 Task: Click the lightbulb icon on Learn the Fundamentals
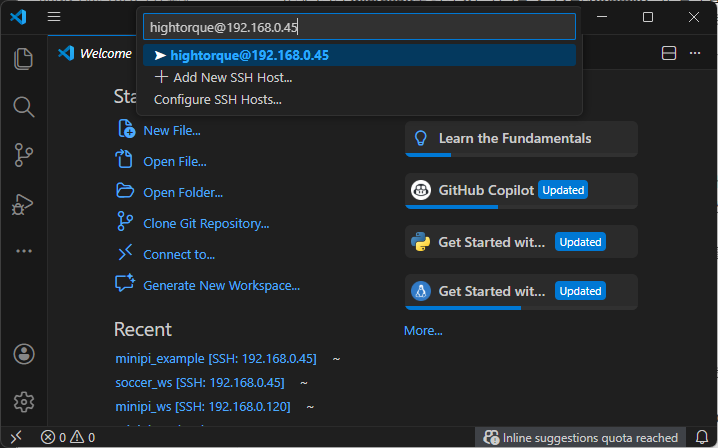pyautogui.click(x=420, y=138)
